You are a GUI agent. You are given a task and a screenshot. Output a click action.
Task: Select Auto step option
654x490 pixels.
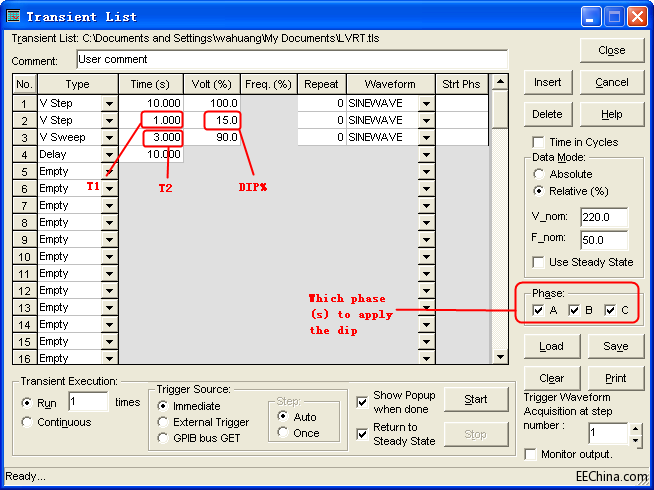coord(283,416)
